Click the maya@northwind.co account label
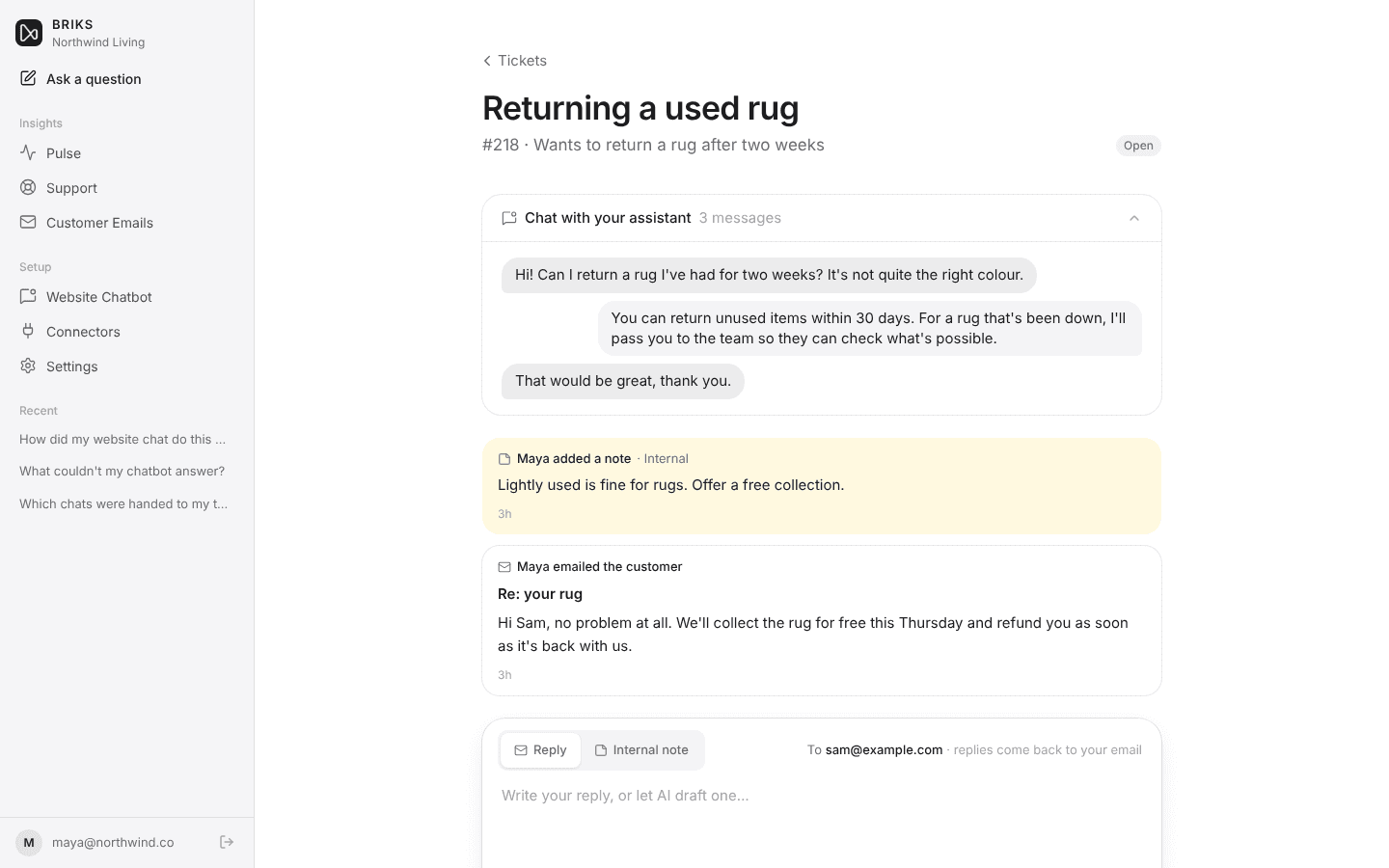This screenshot has width=1389, height=868. click(113, 842)
